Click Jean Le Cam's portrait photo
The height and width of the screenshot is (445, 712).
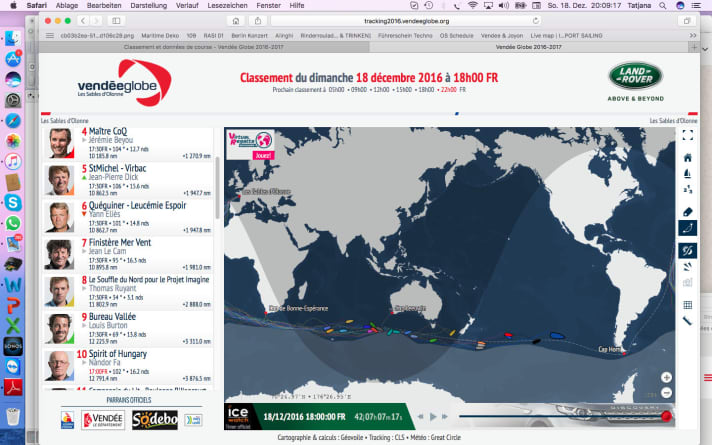59,255
